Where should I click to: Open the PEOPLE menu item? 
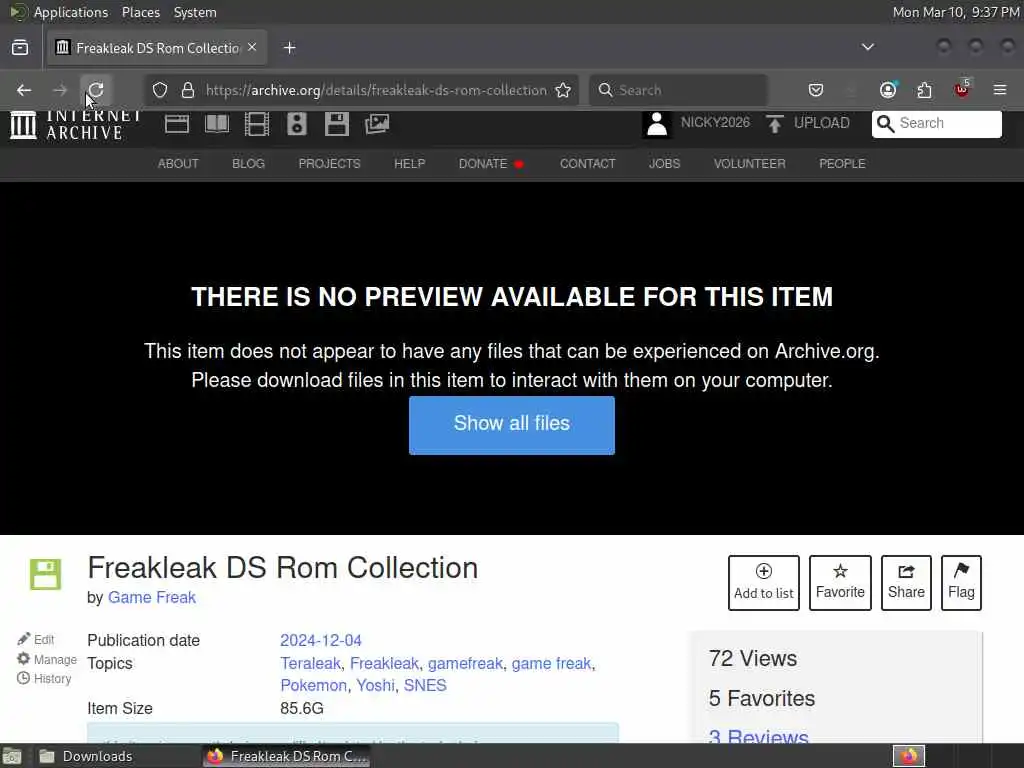pos(842,164)
